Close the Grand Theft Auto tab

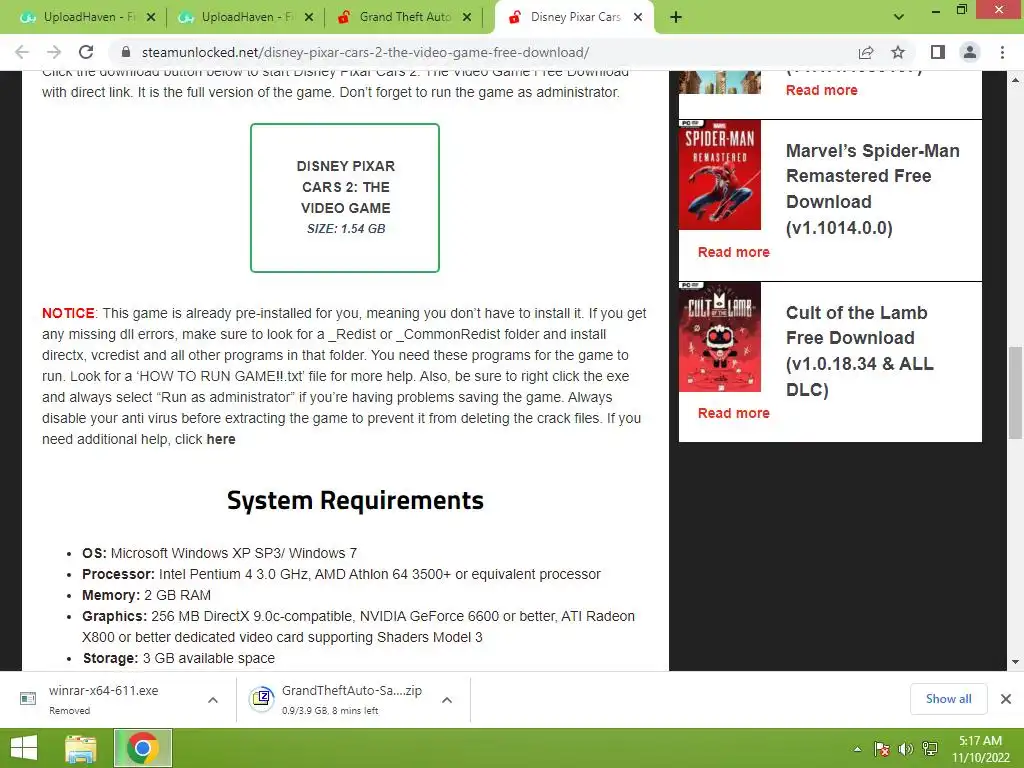(467, 17)
